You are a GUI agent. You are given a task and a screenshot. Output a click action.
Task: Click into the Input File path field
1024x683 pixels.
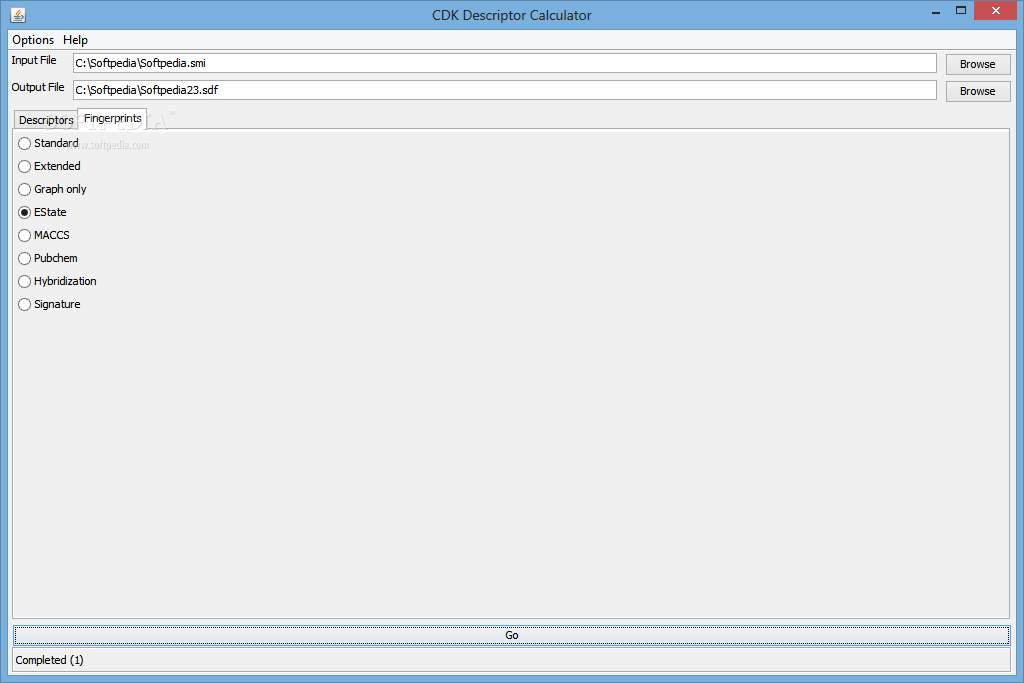tap(504, 63)
